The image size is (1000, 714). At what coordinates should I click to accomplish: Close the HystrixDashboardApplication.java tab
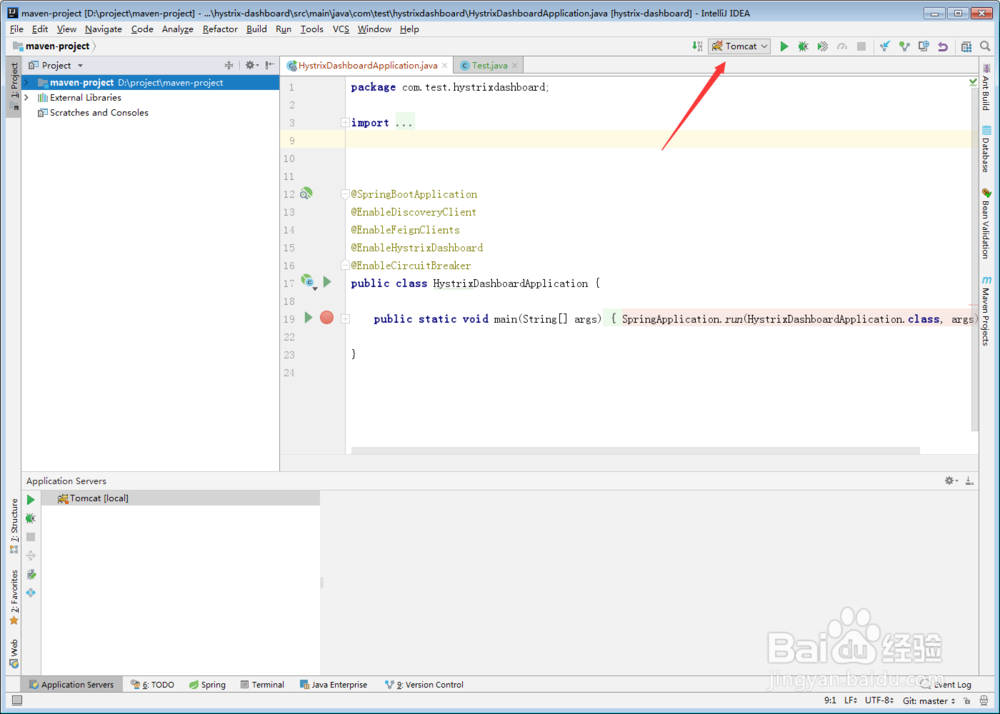(x=445, y=65)
